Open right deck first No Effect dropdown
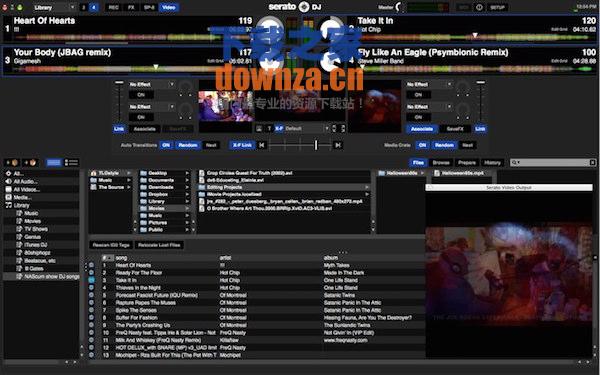This screenshot has width=600, height=375. (x=429, y=84)
